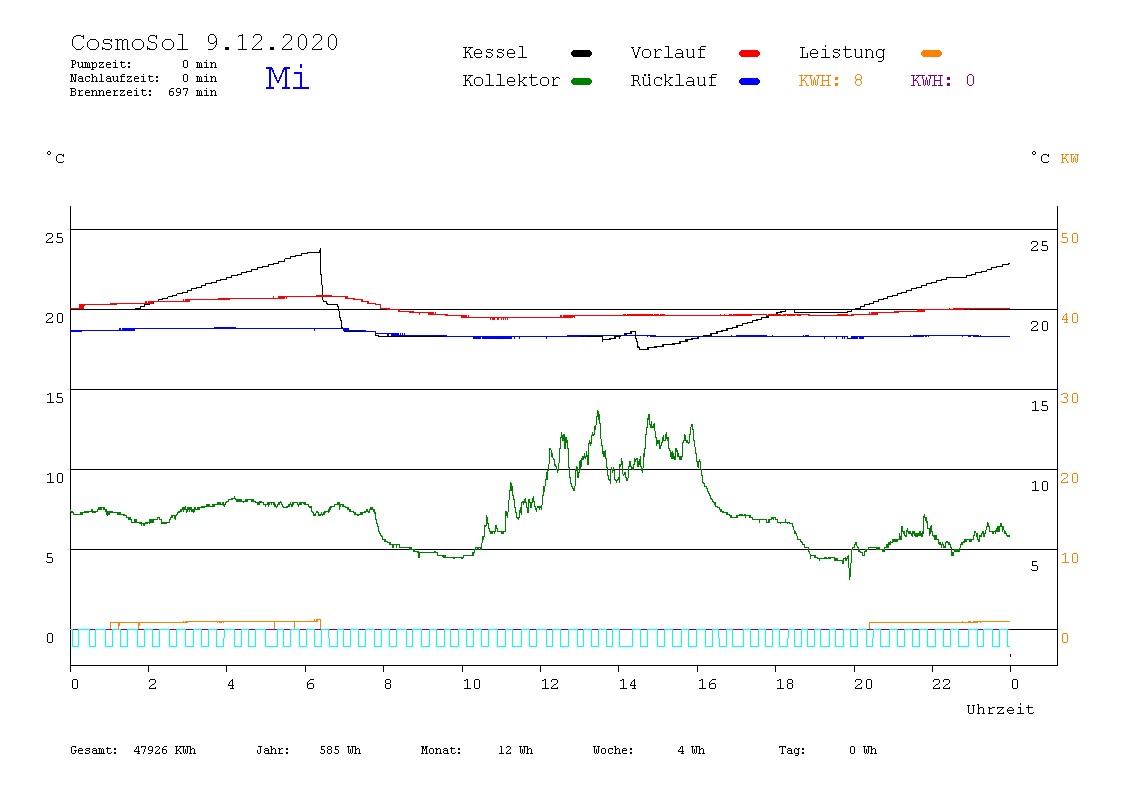Click the "Uhrzeit" axis title
Viewport: 1148px width, 812px height.
[x=1000, y=709]
